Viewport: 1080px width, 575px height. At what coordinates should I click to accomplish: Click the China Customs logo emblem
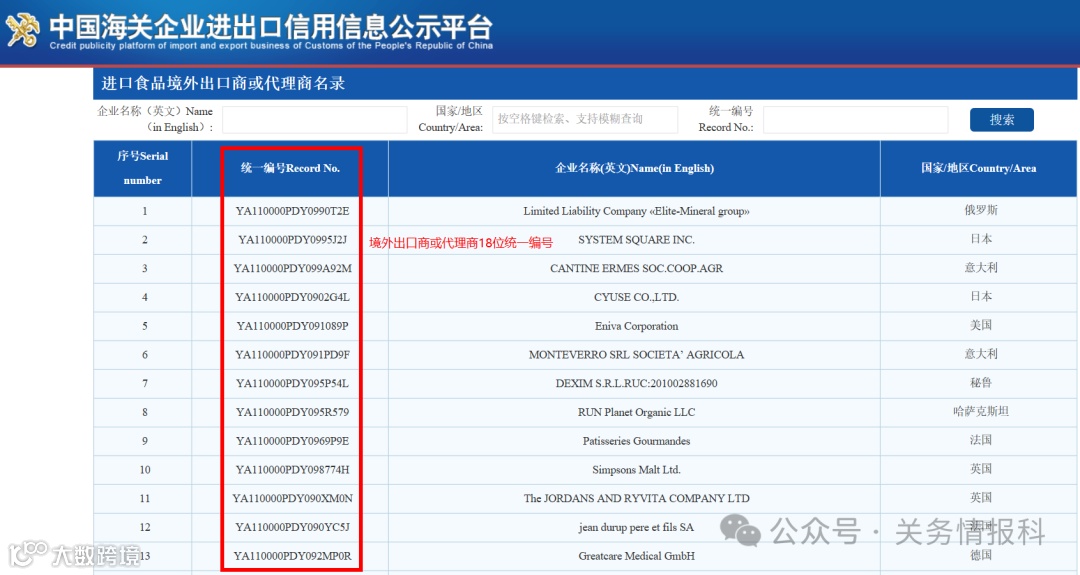click(23, 30)
